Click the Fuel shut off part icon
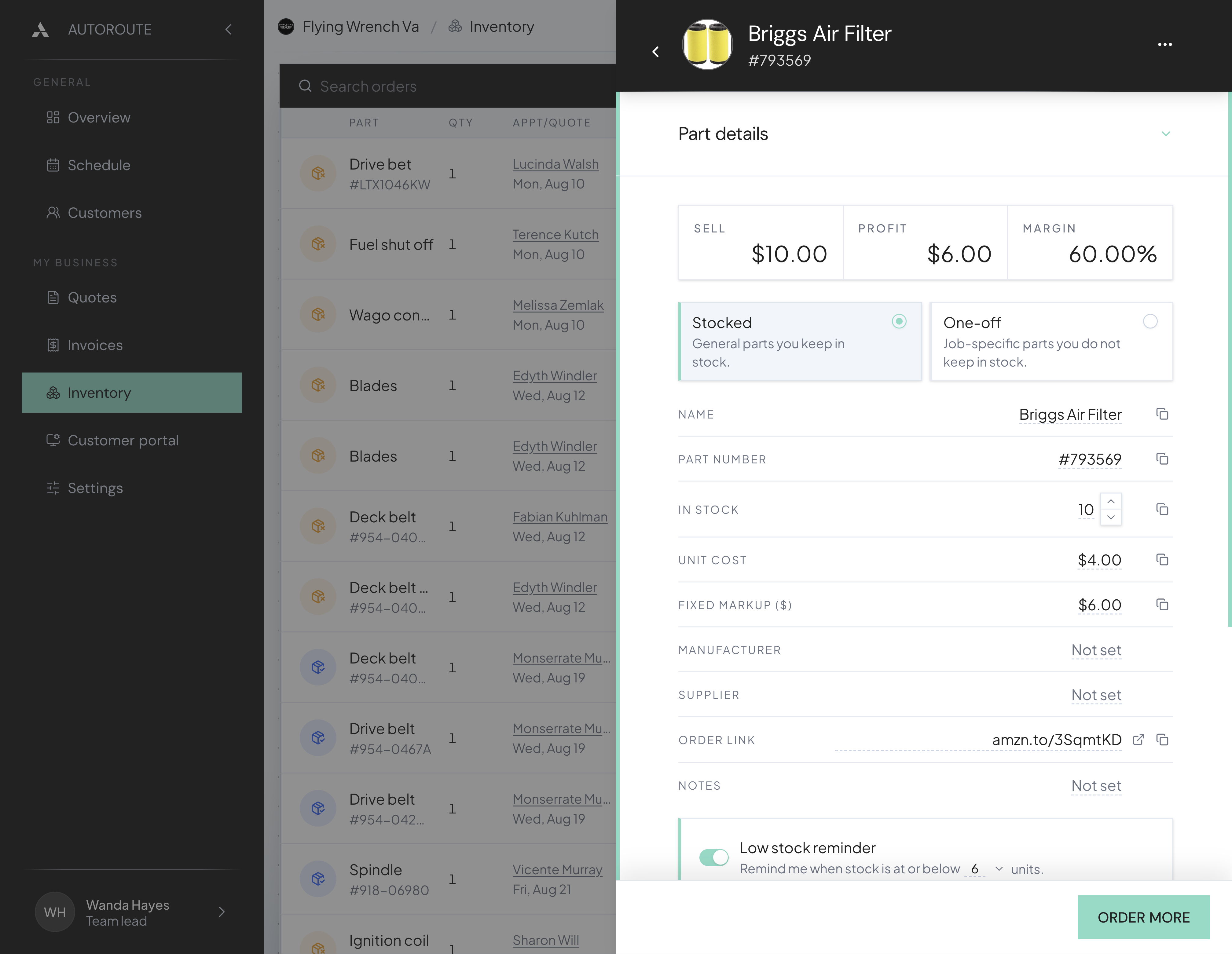 click(318, 244)
